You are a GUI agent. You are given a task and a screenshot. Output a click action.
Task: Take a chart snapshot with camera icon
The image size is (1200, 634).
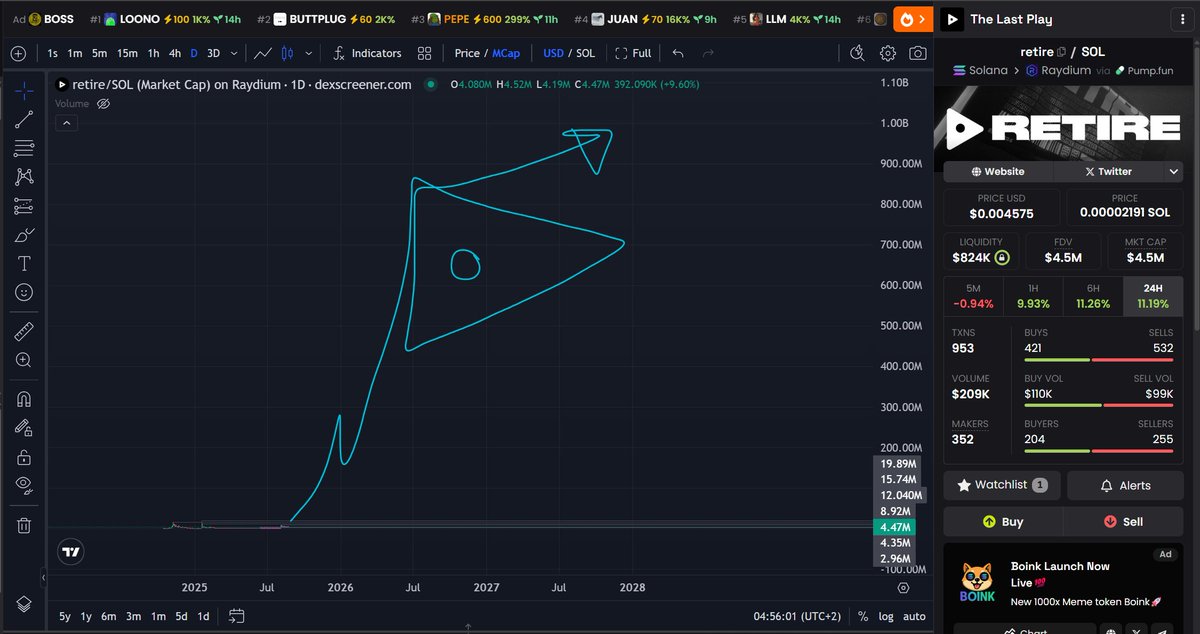click(918, 53)
